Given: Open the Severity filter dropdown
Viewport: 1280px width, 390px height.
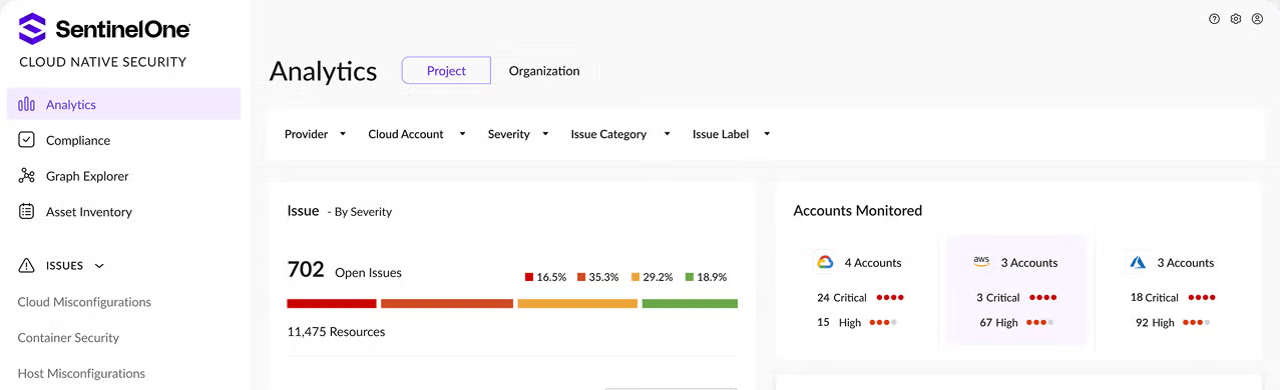Looking at the screenshot, I should point(518,134).
